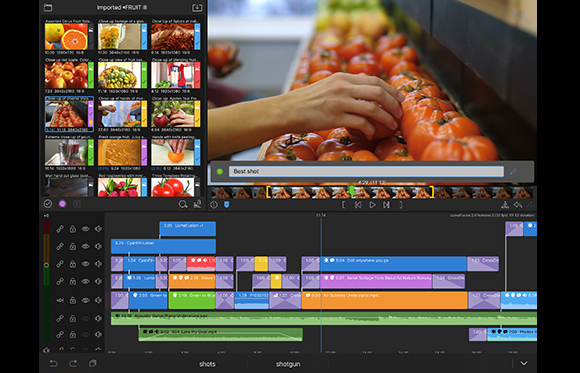Lock the Lake Fly Over audio track
Screen dimensions: 580x373
[73, 335]
